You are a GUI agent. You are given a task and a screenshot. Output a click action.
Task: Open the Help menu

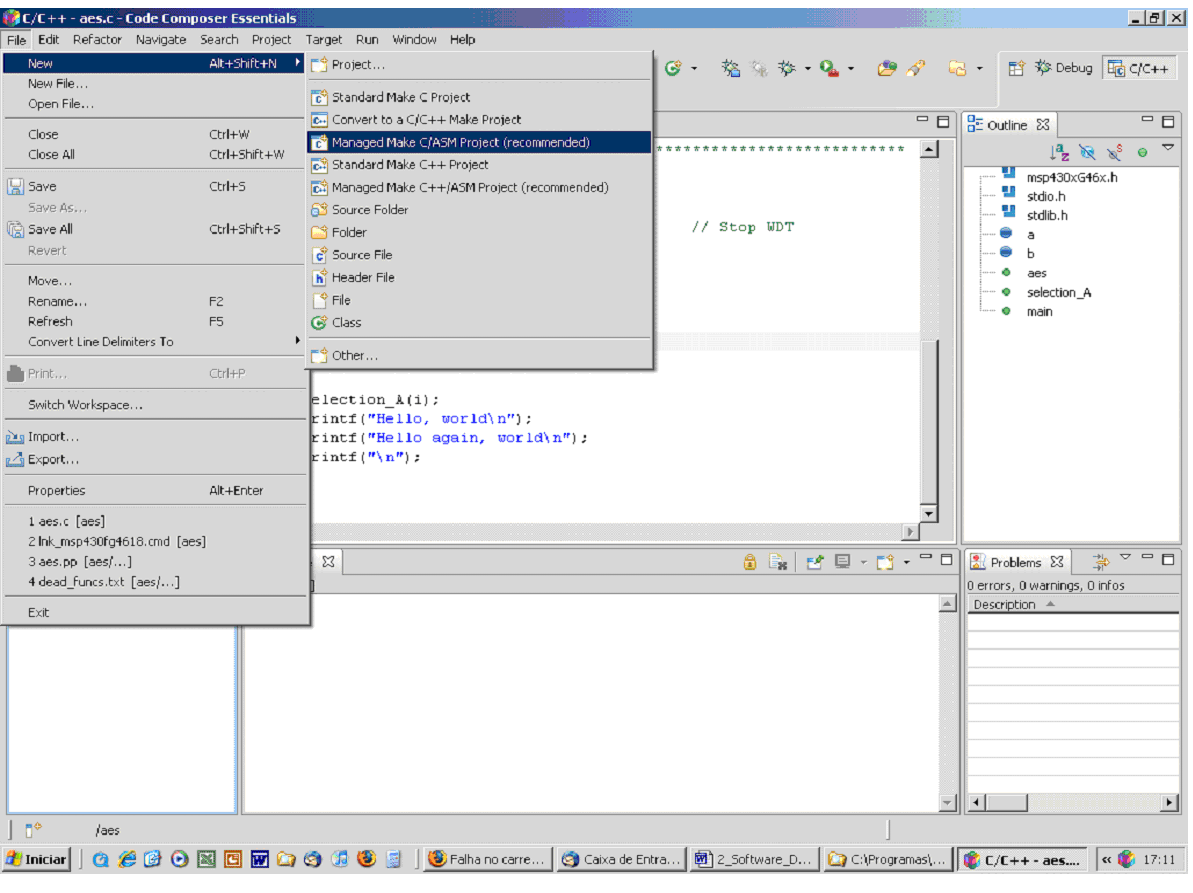tap(463, 40)
